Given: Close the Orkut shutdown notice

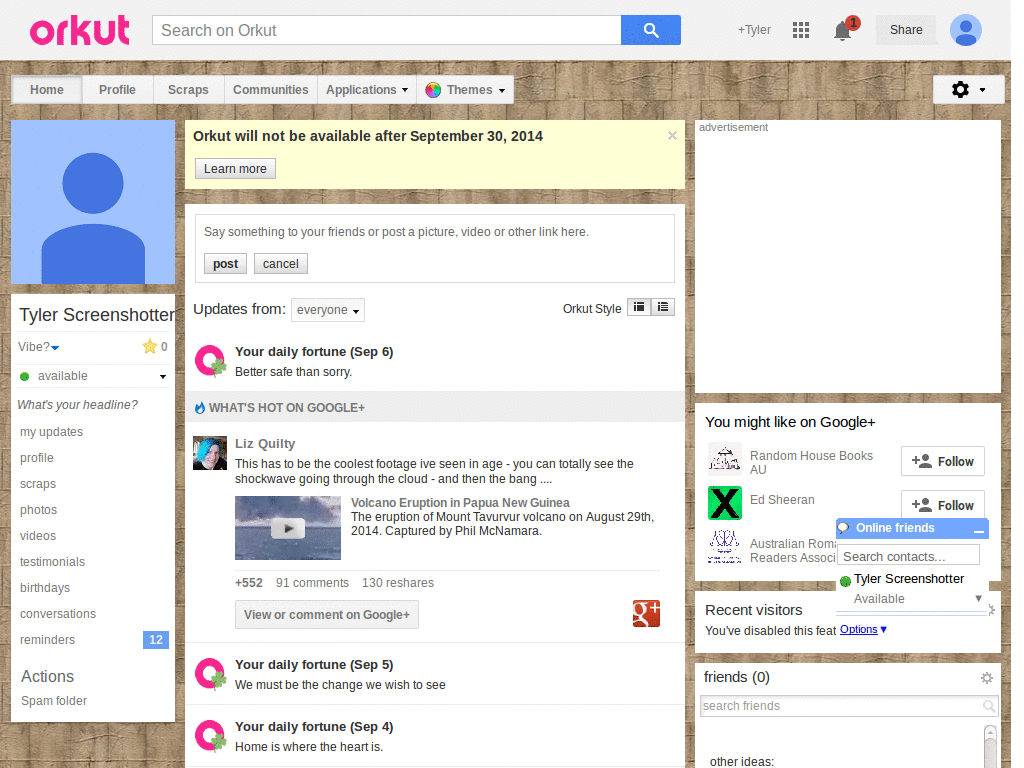Looking at the screenshot, I should pyautogui.click(x=672, y=136).
